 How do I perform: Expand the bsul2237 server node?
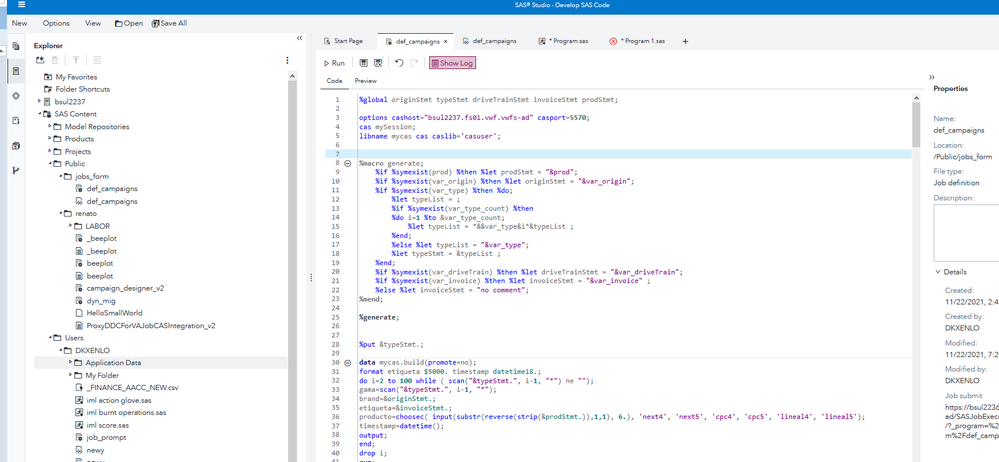click(x=40, y=102)
